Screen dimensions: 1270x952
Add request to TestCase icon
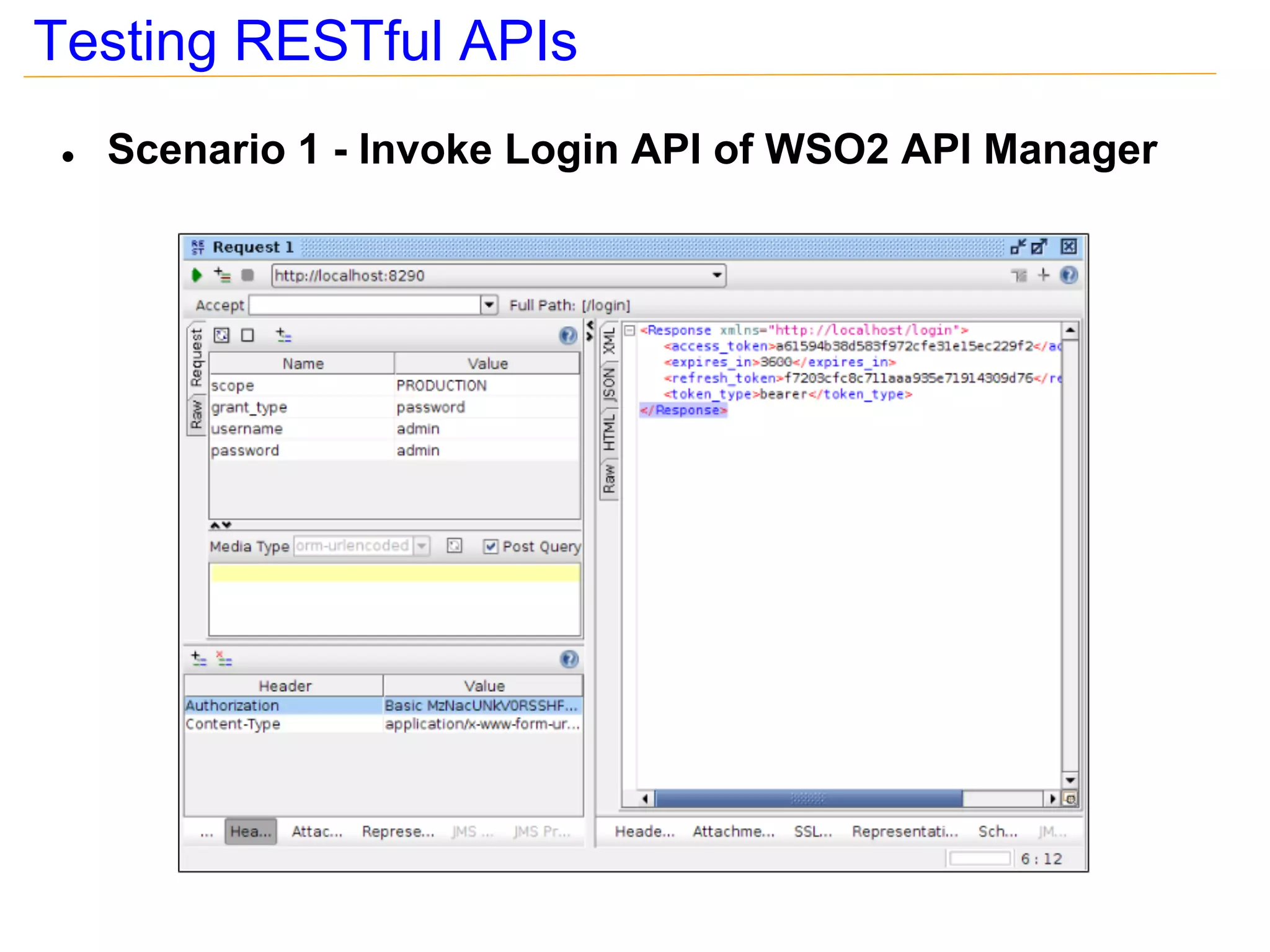coord(222,275)
